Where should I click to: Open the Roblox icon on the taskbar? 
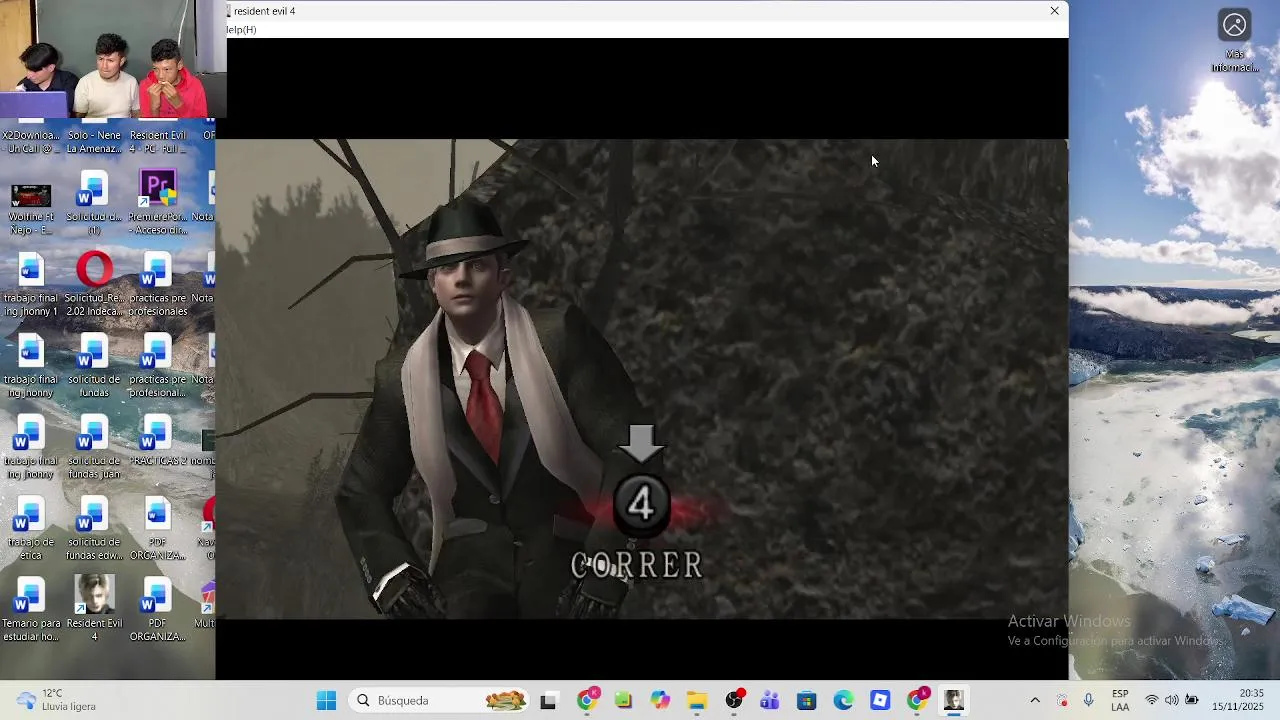point(880,701)
